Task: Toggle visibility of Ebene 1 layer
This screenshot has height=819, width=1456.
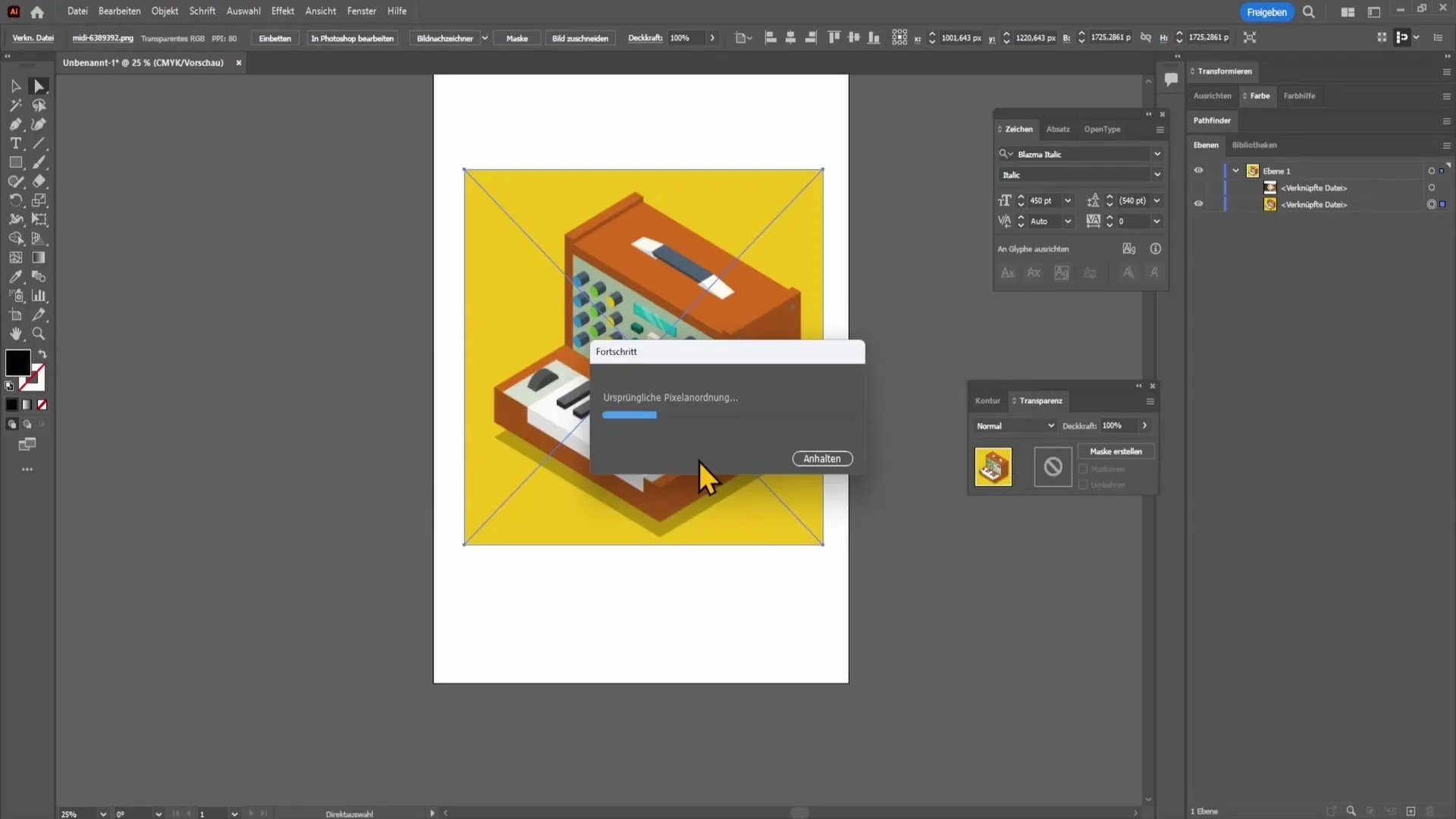Action: click(1198, 171)
